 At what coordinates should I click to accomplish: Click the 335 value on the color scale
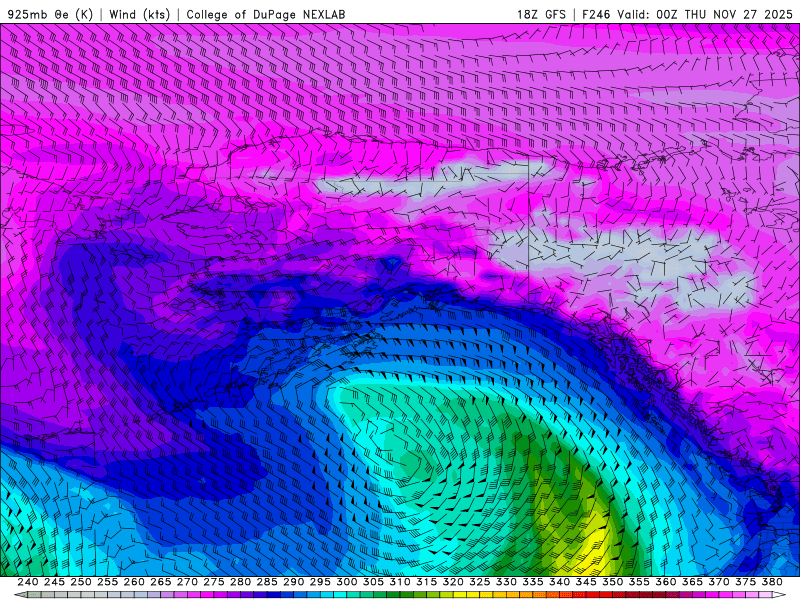pos(533,582)
